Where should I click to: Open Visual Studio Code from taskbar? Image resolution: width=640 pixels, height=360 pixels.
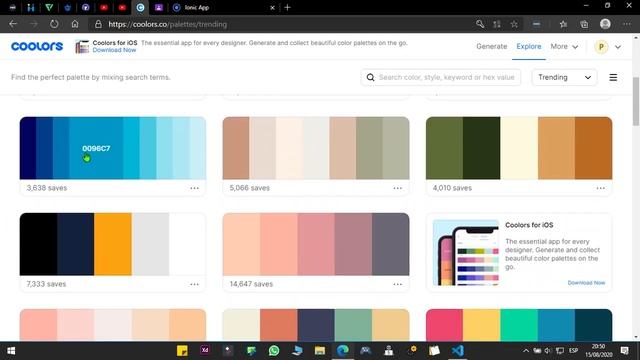pos(458,351)
